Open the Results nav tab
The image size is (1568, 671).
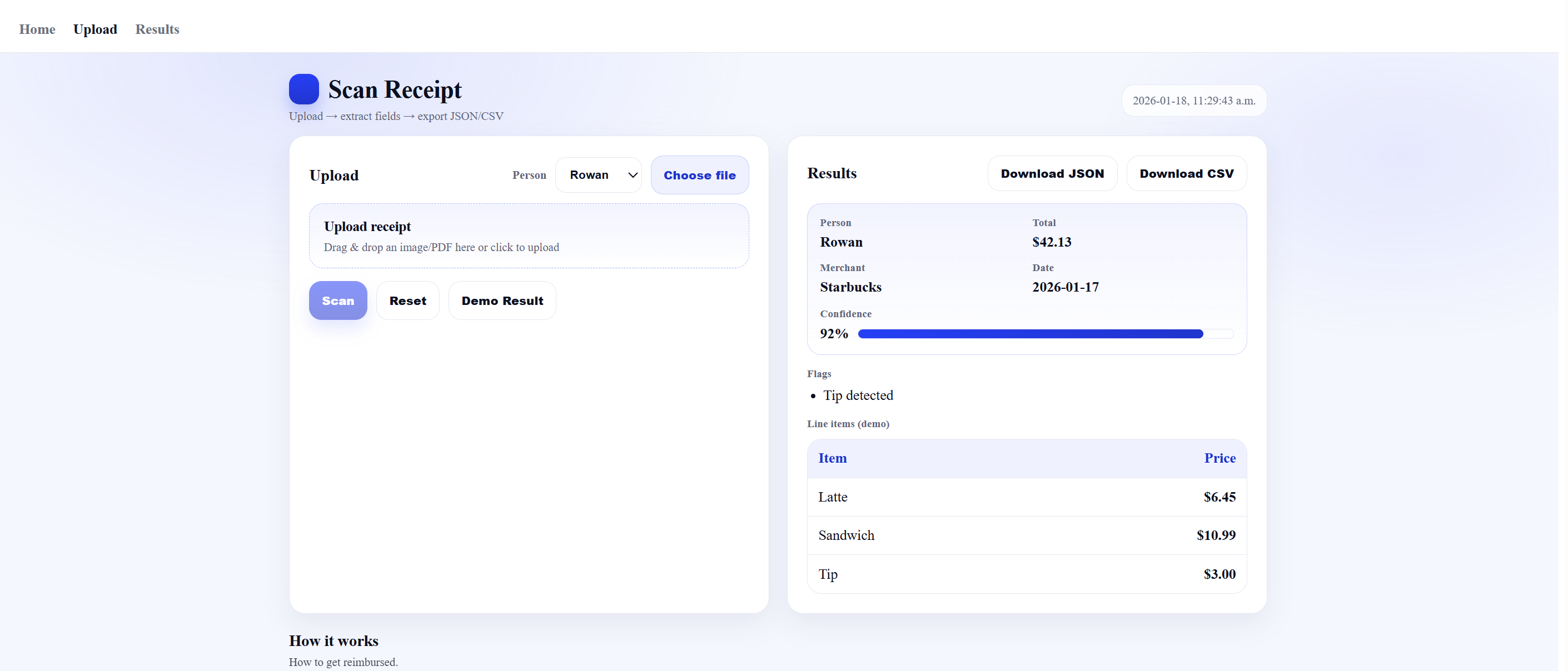pos(158,29)
